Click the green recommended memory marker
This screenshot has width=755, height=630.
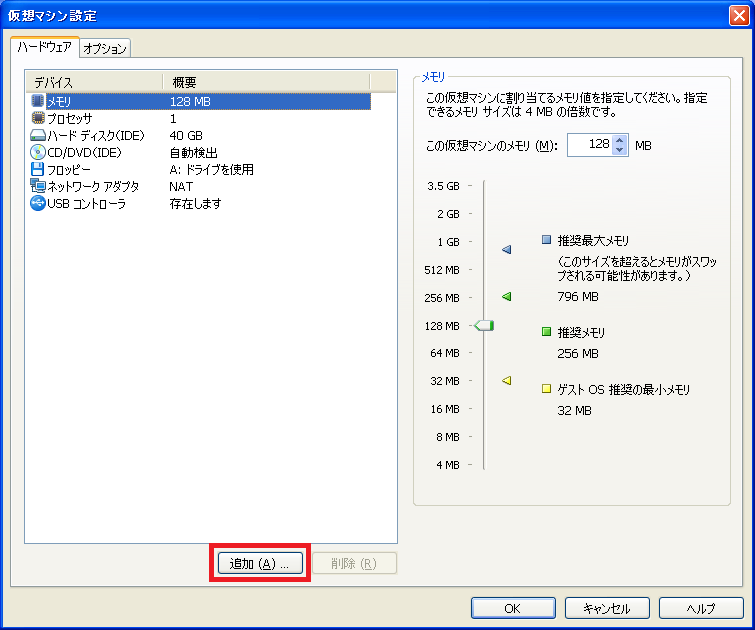506,297
